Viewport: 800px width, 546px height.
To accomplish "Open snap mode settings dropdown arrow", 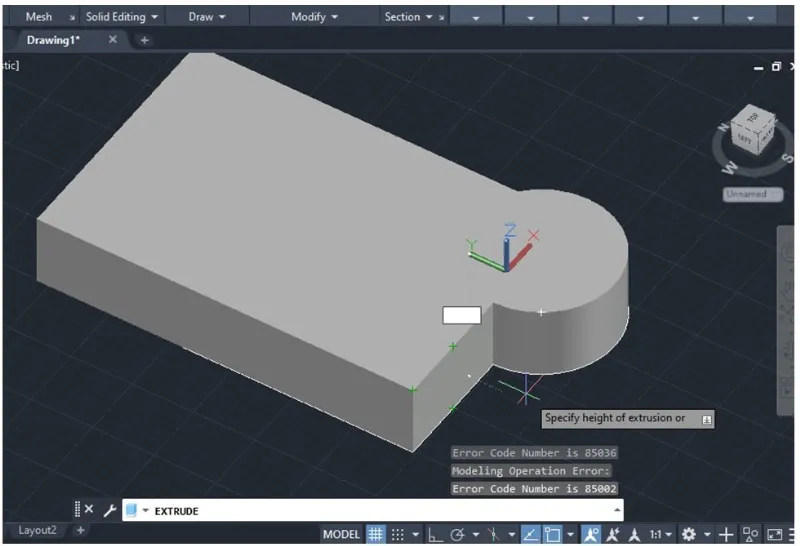I will pos(415,534).
